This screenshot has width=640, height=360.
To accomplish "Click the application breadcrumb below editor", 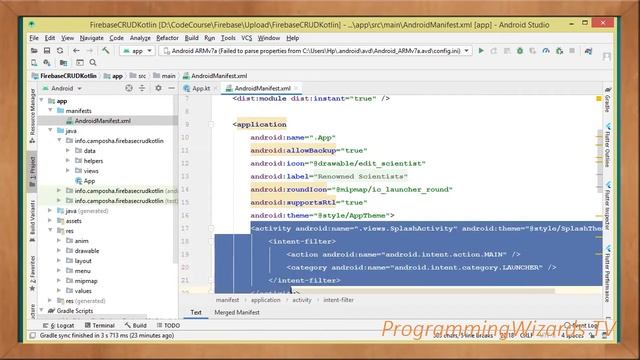I will coord(266,300).
